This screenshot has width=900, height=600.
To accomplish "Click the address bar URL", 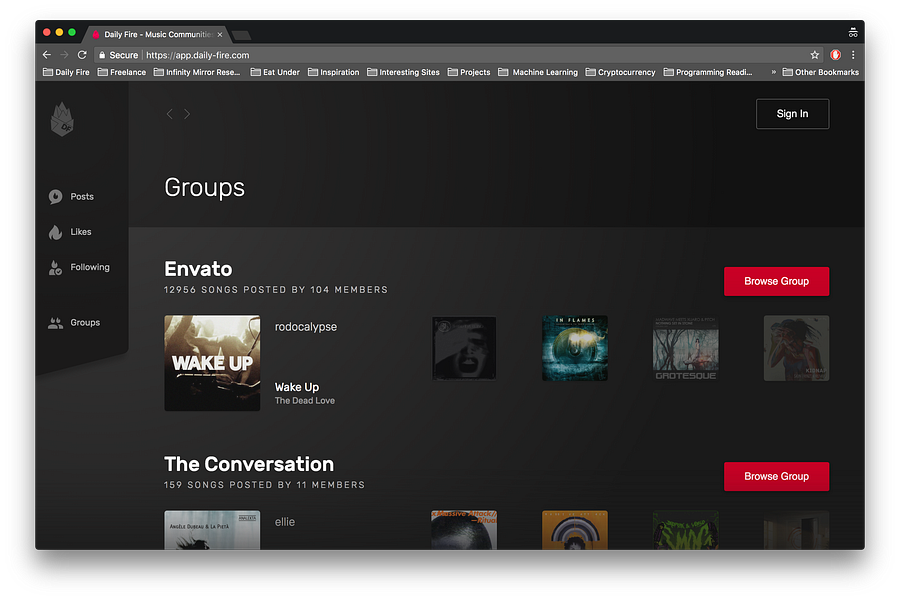I will click(197, 55).
